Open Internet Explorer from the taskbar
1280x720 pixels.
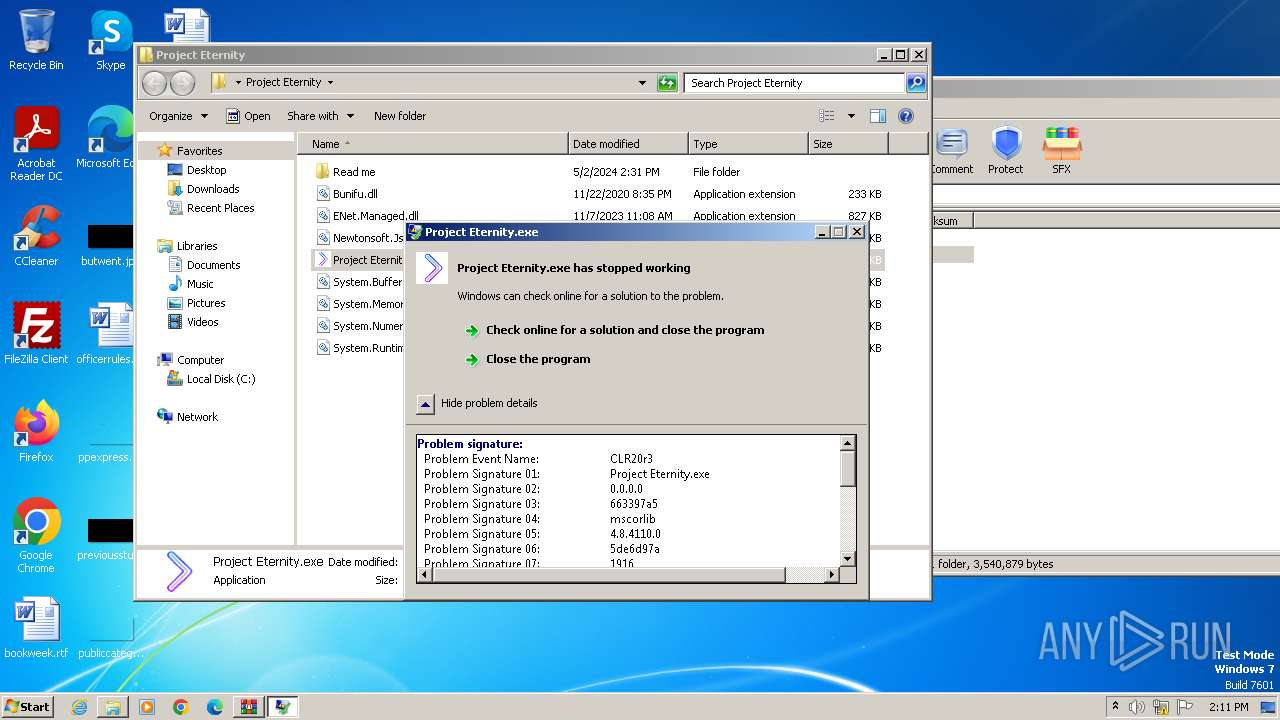[x=79, y=707]
